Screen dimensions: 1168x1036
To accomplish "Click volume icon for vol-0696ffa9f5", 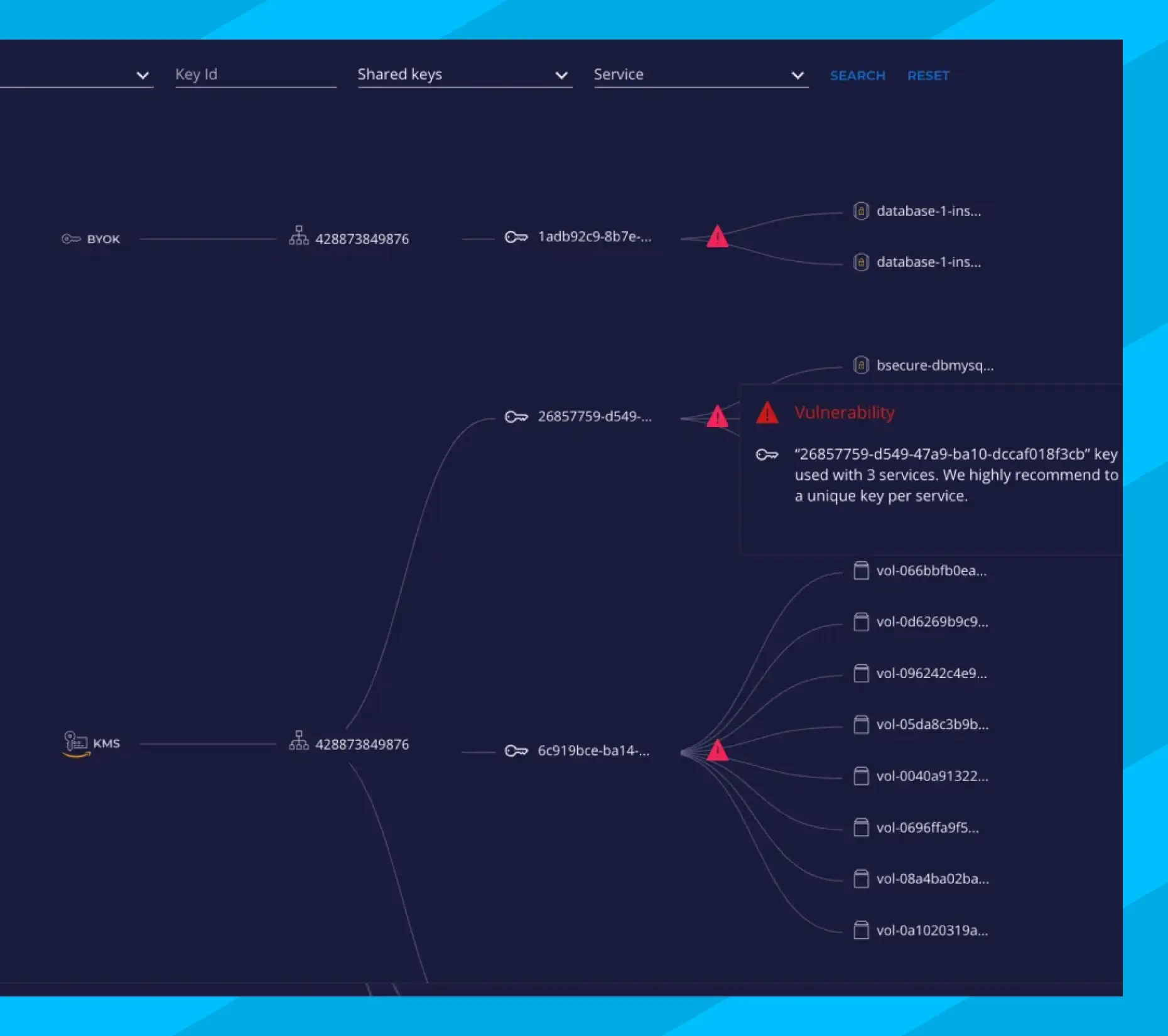I will [861, 828].
